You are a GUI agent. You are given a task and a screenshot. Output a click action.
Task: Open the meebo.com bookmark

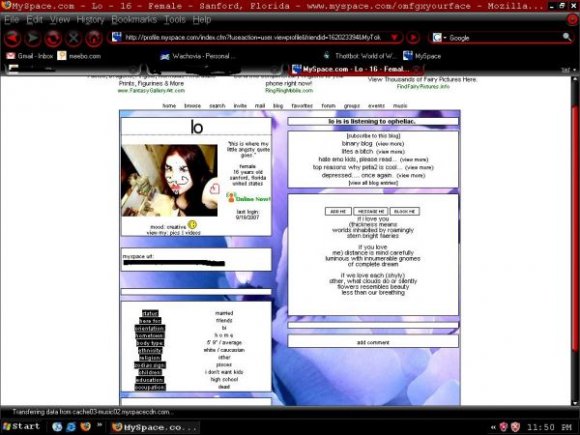pos(79,56)
